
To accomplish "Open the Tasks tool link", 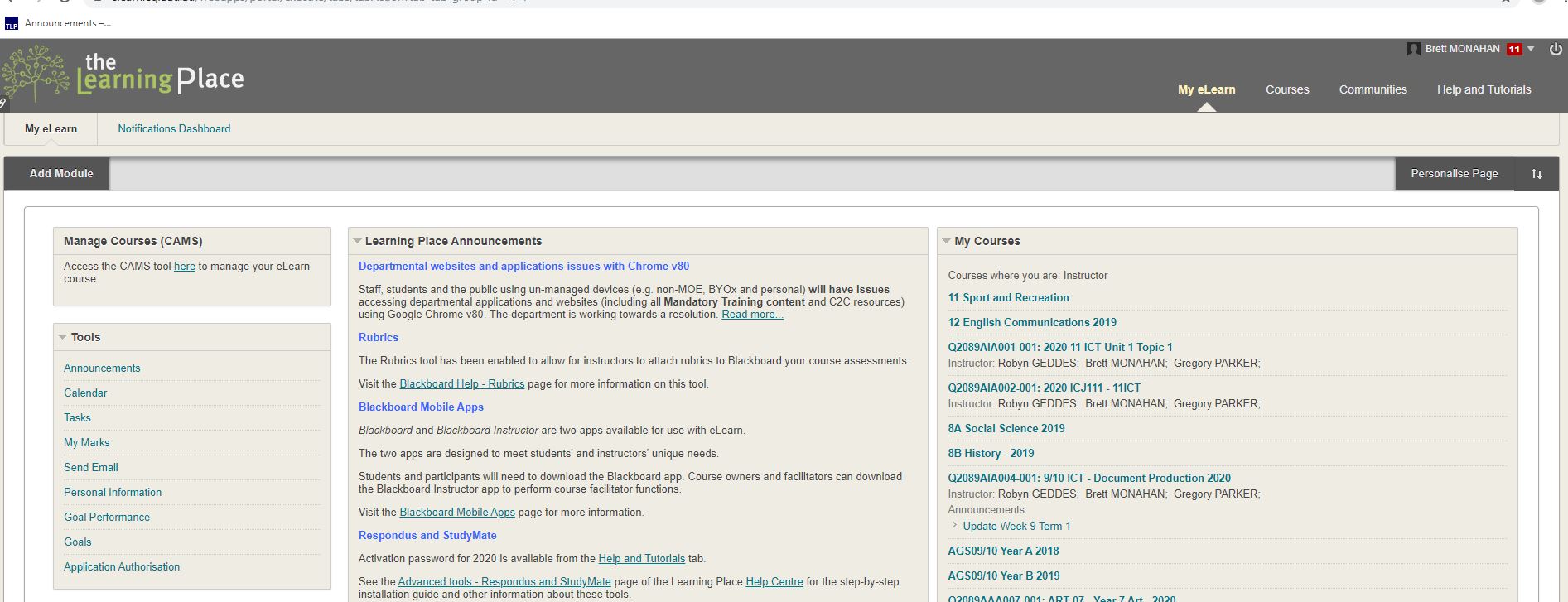I will (77, 417).
